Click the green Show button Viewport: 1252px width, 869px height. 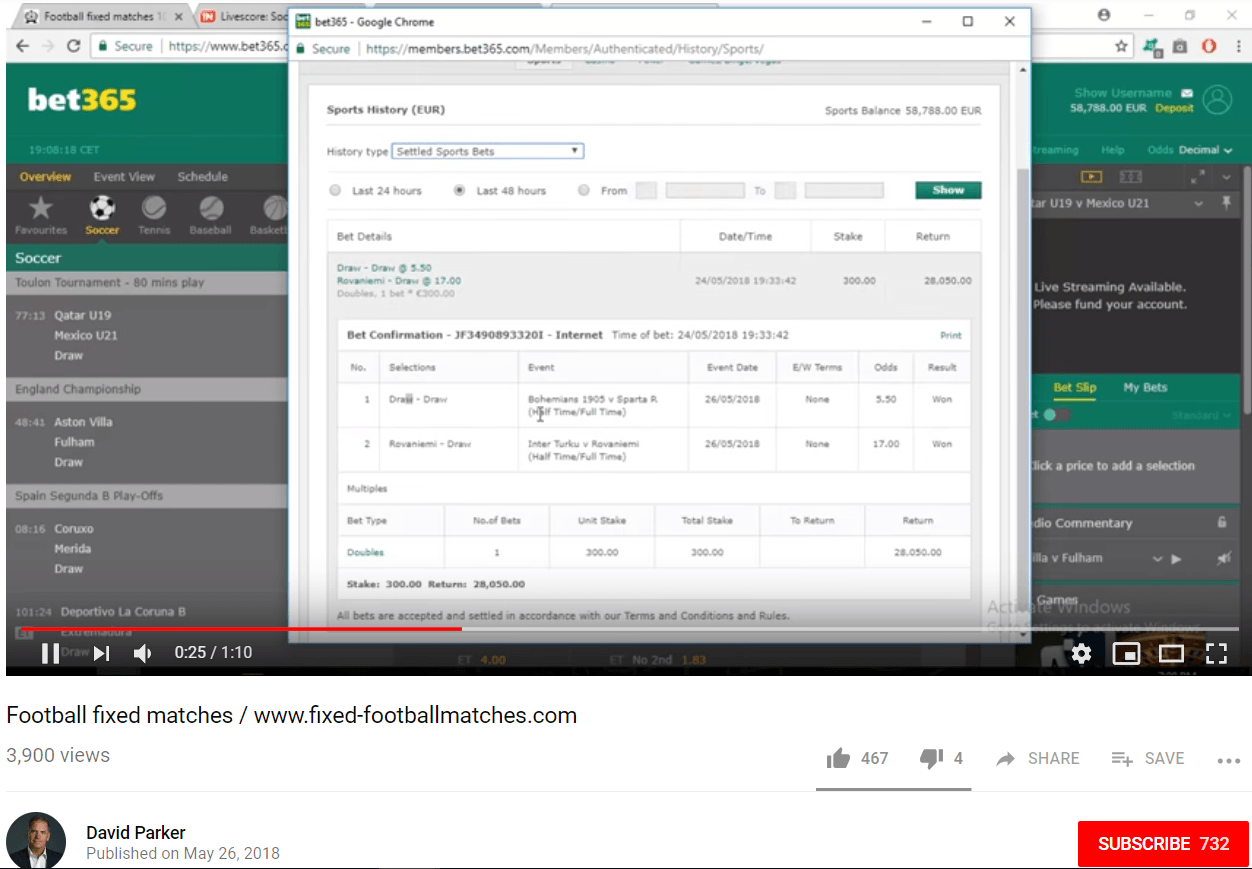coord(948,190)
